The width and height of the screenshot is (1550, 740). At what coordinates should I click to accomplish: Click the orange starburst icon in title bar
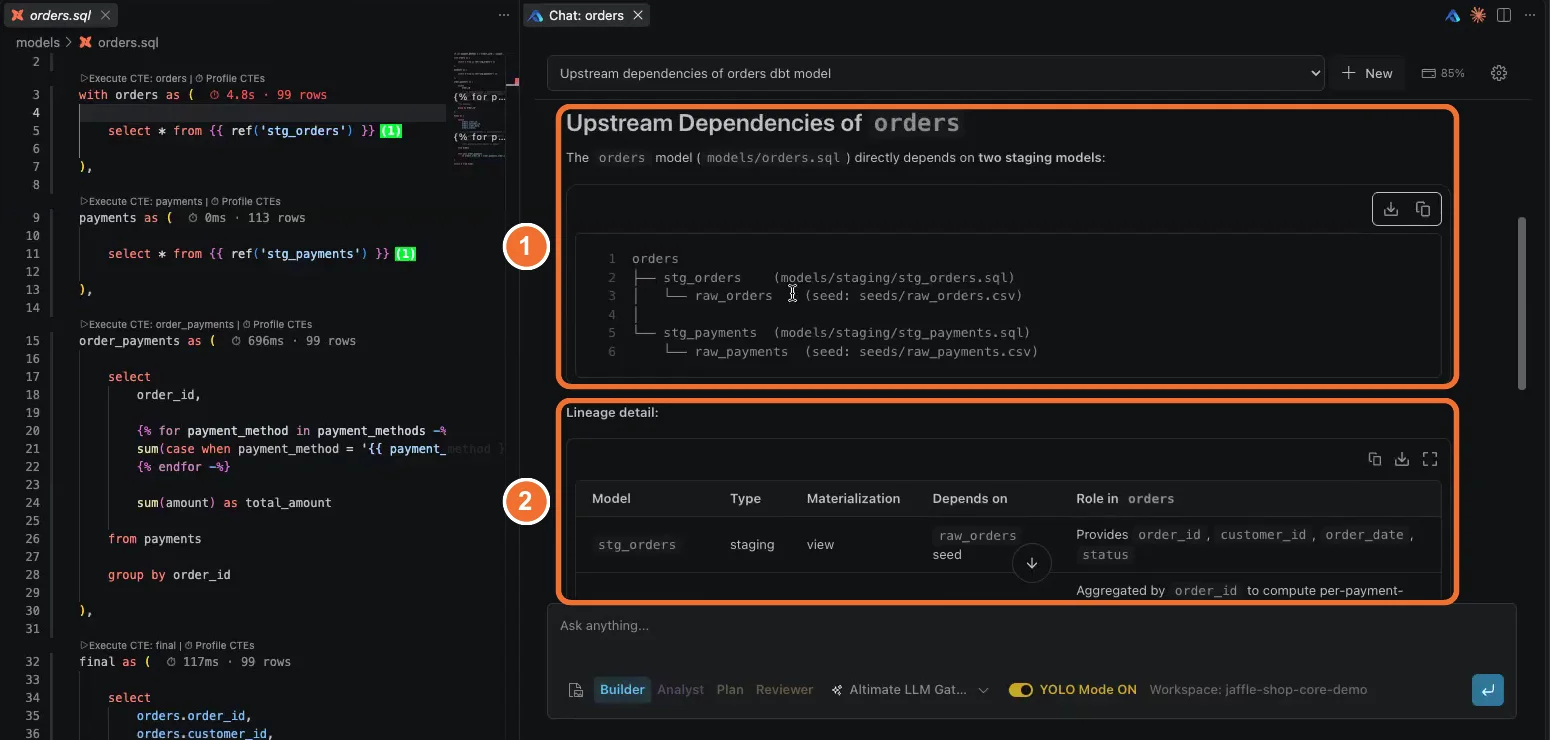click(x=1478, y=15)
